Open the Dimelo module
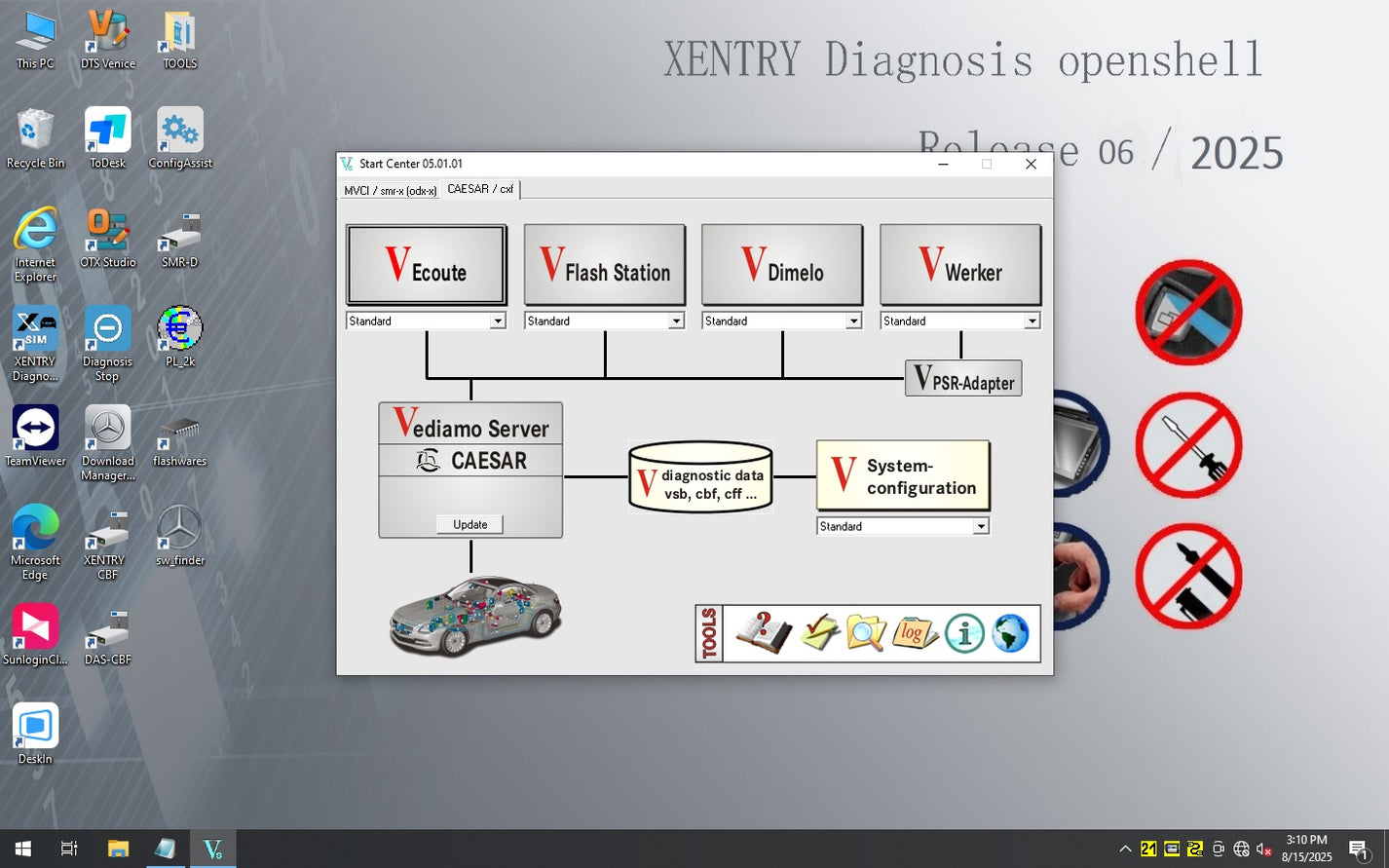This screenshot has width=1389, height=868. tap(782, 264)
